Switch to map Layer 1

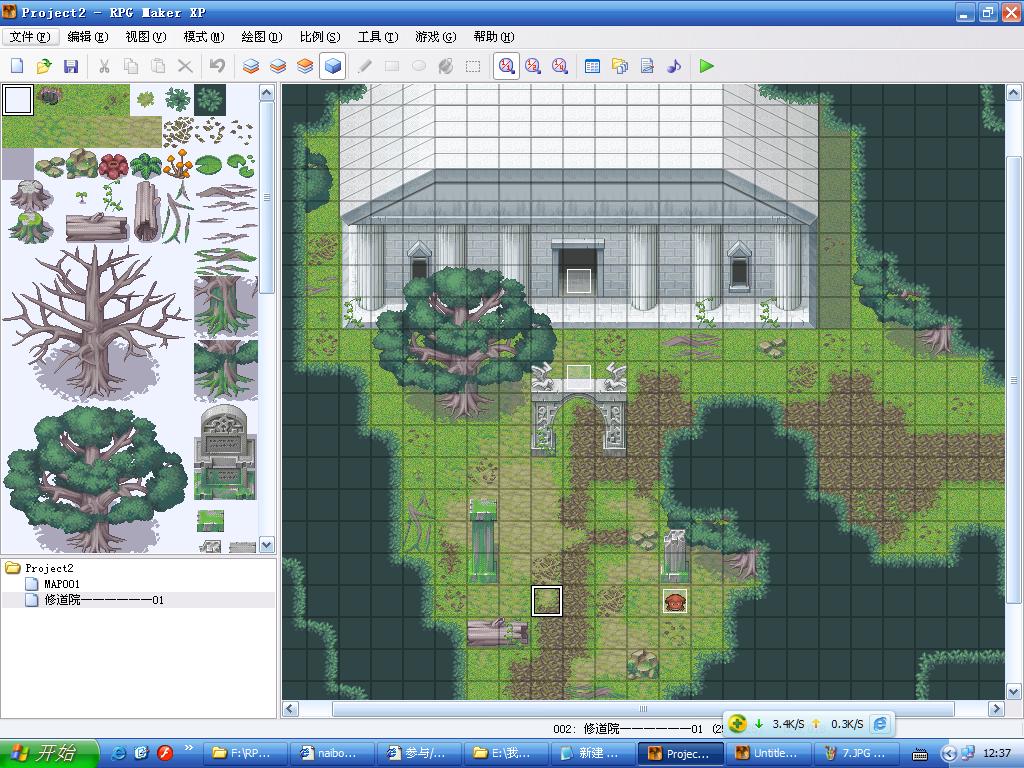click(x=251, y=66)
